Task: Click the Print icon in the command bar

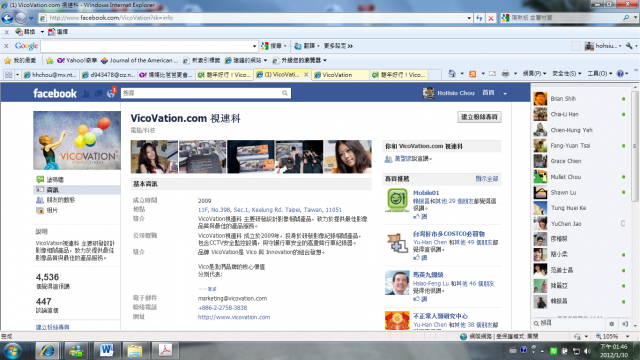Action: (x=505, y=74)
